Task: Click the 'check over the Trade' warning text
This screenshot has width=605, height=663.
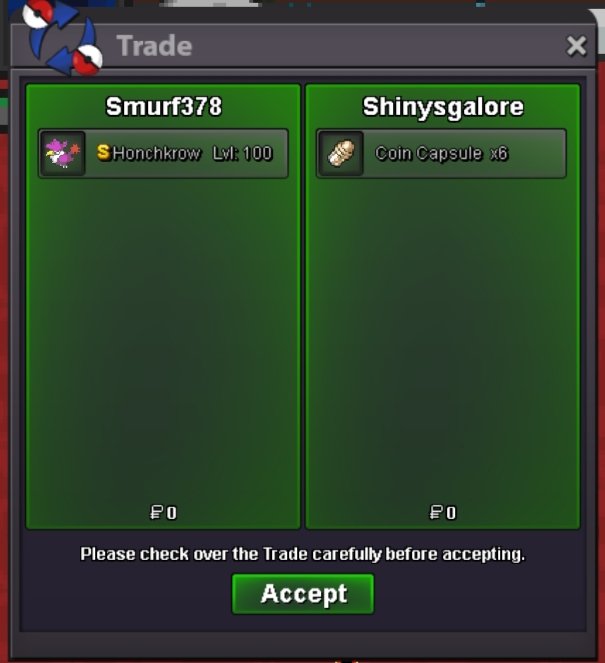Action: [302, 554]
